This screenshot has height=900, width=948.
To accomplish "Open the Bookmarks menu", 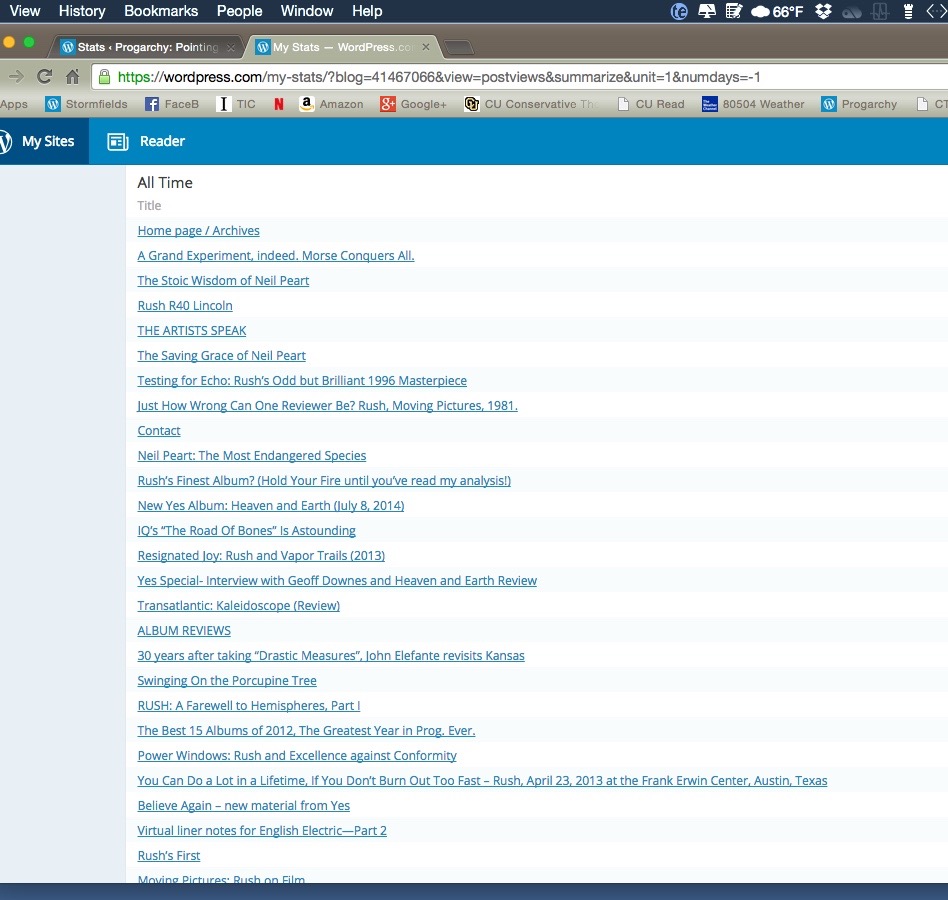I will click(x=161, y=11).
